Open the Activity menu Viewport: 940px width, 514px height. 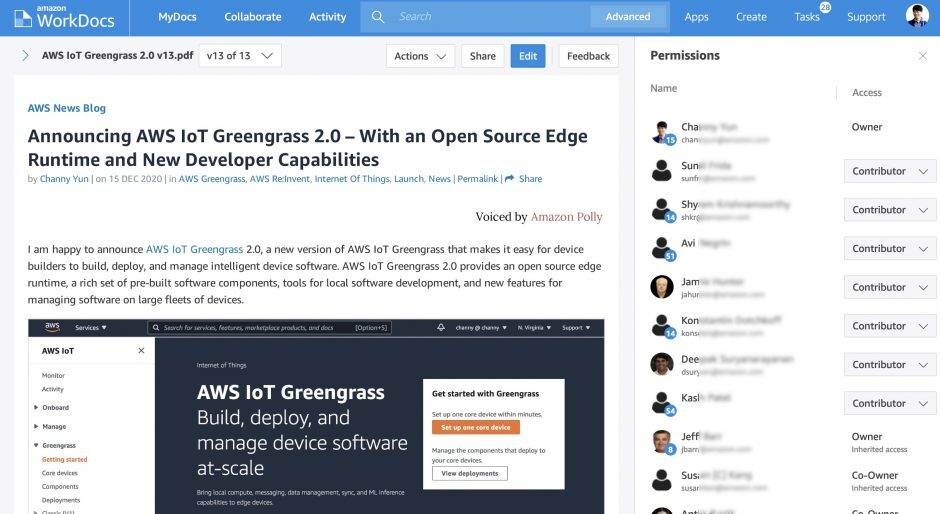click(x=327, y=17)
